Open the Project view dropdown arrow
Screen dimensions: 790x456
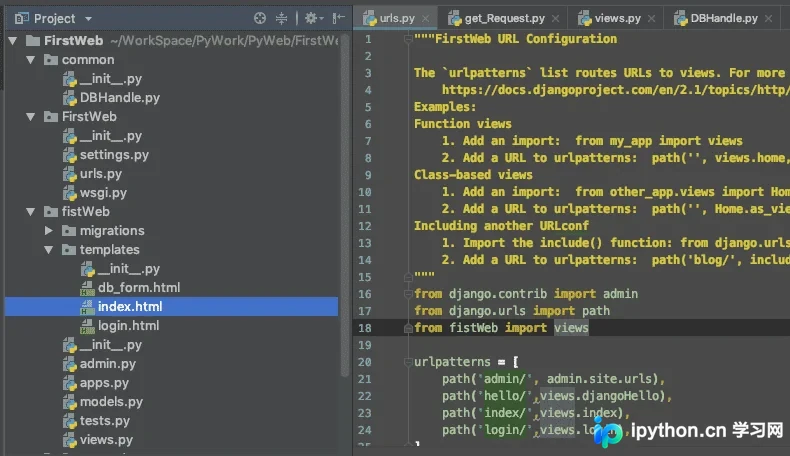tap(88, 19)
